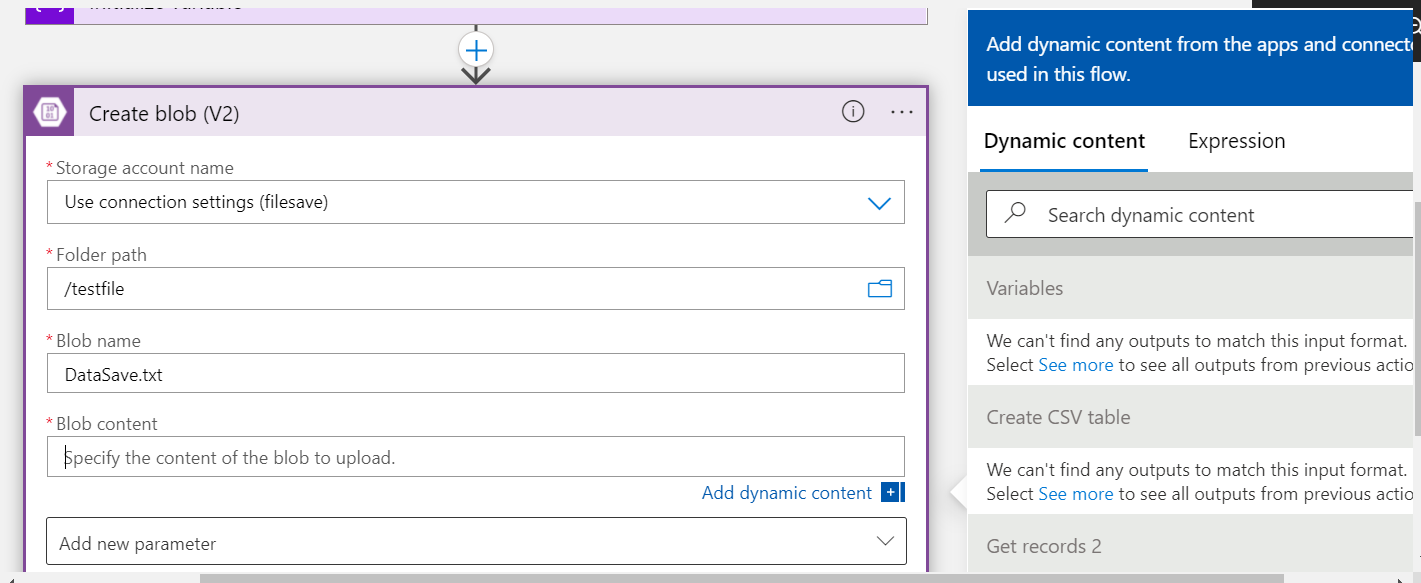1421x583 pixels.
Task: Expand the Storage account name dropdown
Action: point(879,202)
